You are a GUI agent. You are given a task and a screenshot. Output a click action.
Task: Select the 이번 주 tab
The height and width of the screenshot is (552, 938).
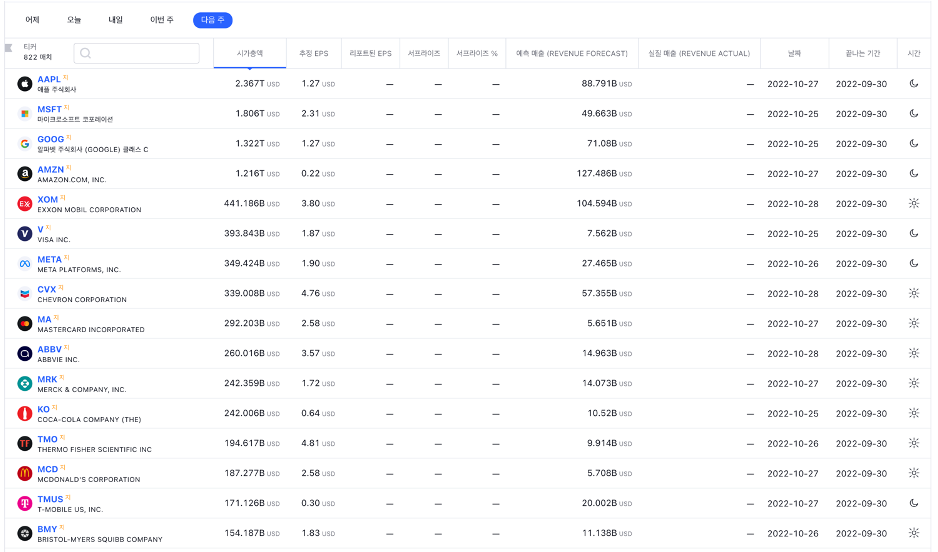click(162, 20)
